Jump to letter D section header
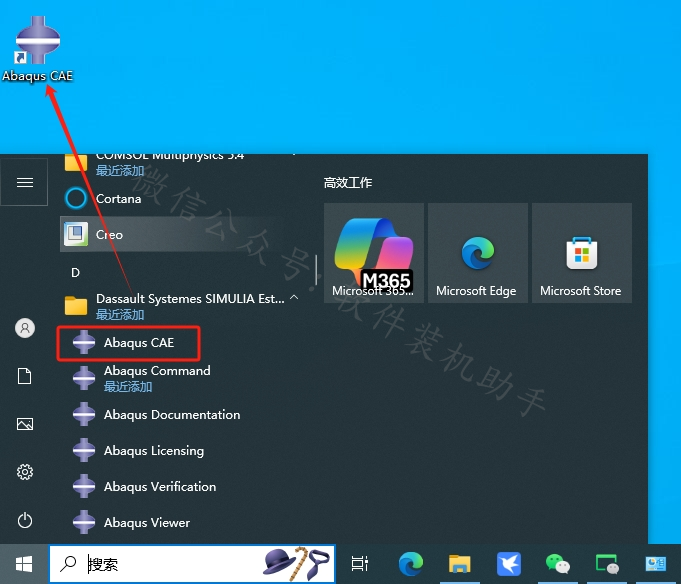This screenshot has height=584, width=681. click(x=75, y=273)
